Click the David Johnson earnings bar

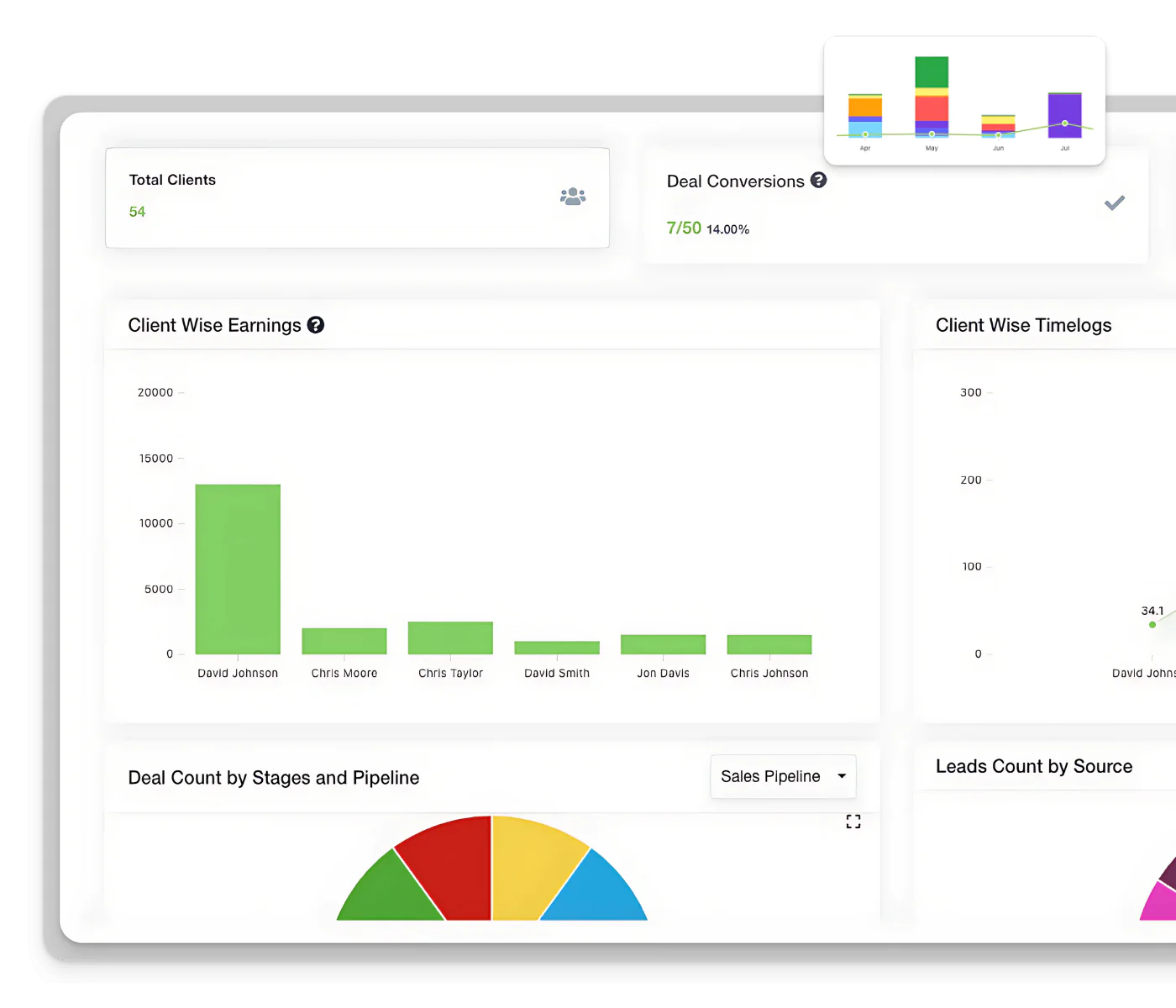click(238, 569)
